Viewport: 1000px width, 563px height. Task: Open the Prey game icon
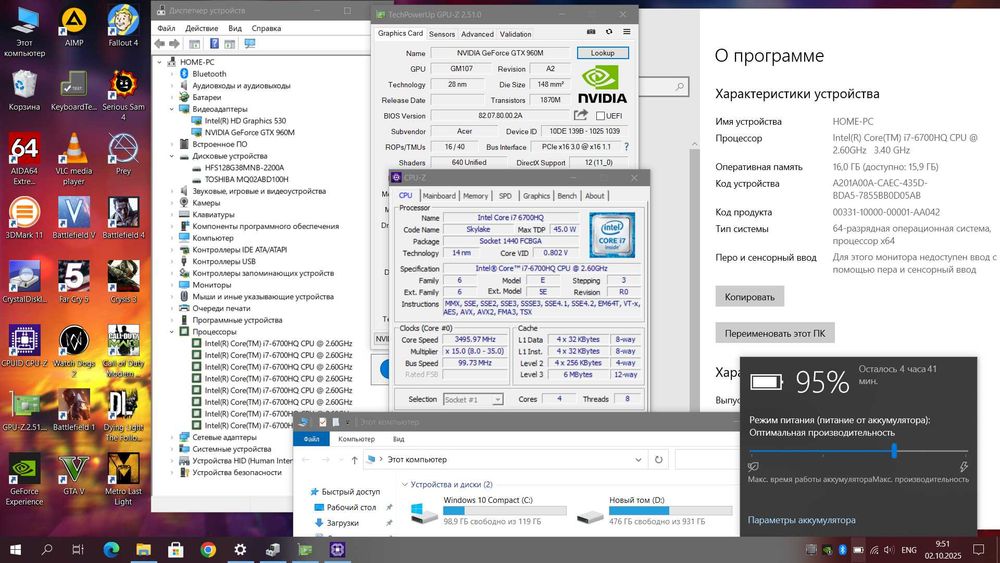[123, 154]
